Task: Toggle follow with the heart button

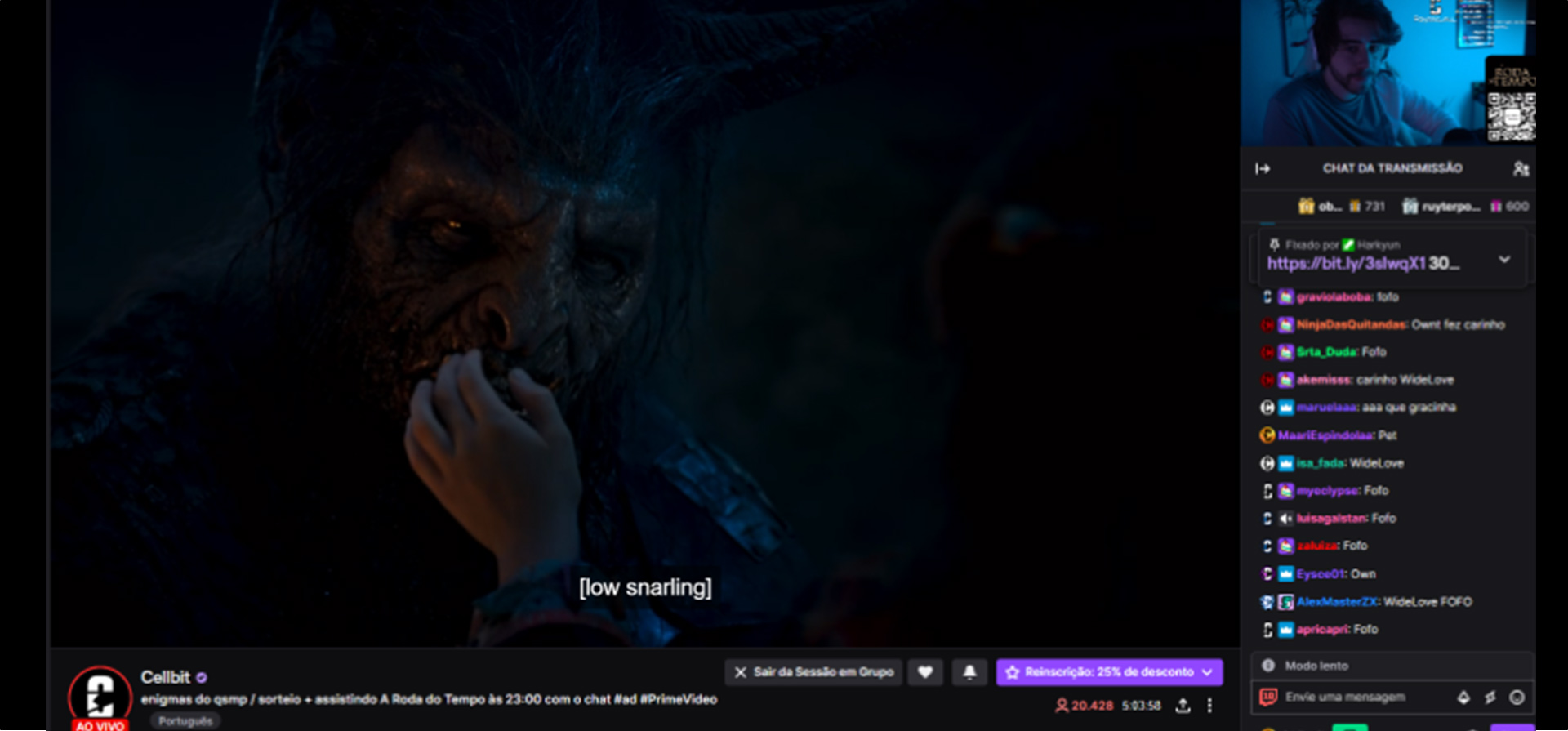Action: tap(925, 672)
